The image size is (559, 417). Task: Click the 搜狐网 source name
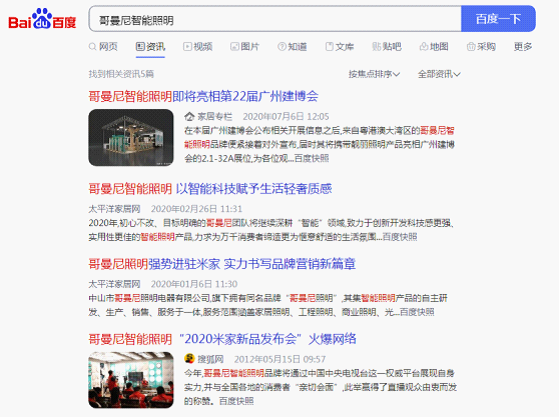click(211, 359)
